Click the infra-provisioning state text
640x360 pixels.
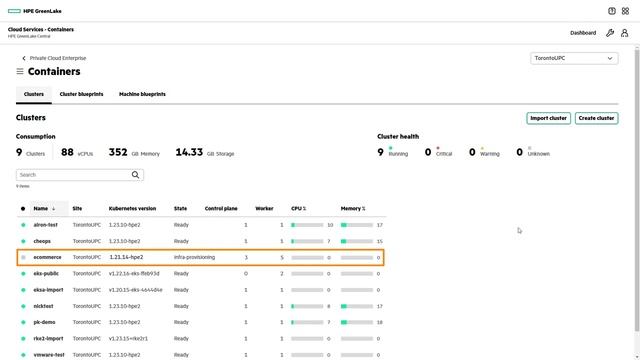point(194,258)
